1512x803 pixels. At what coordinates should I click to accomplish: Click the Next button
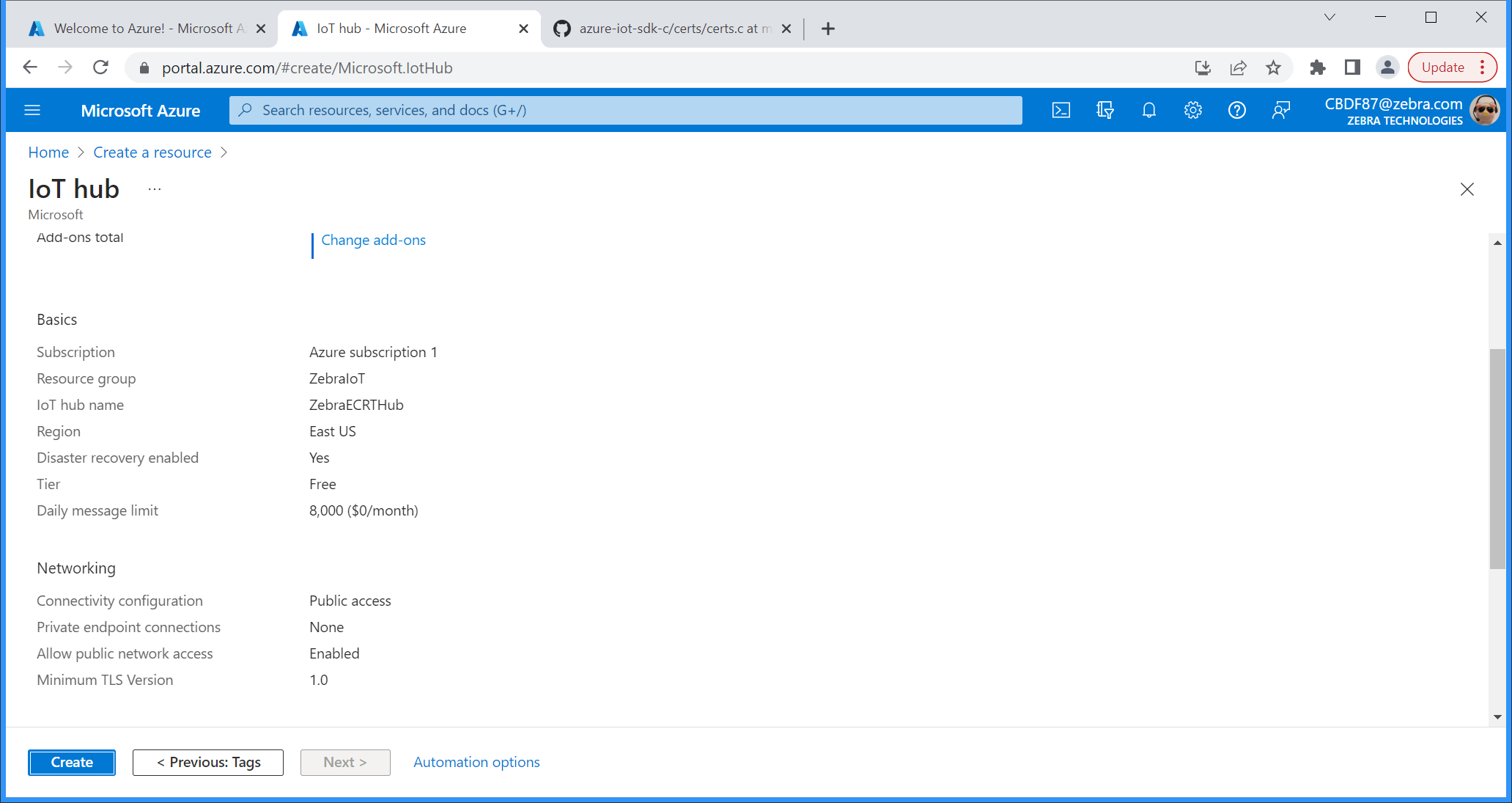coord(345,762)
